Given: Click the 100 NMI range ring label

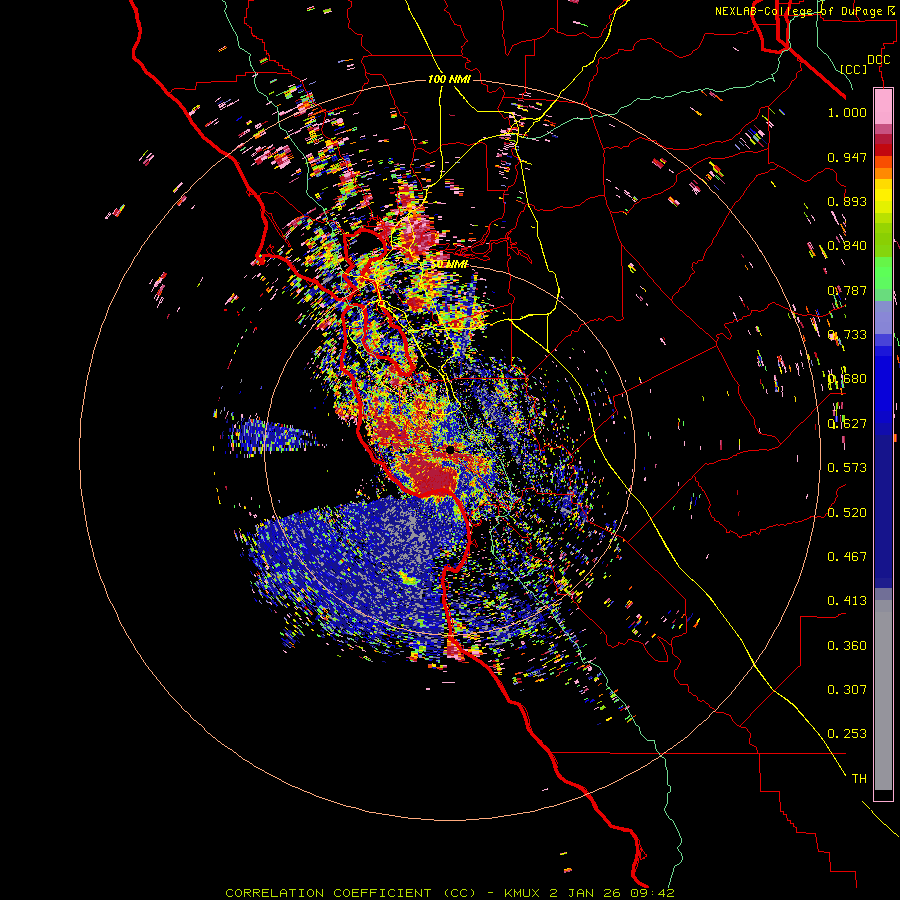Looking at the screenshot, I should coord(449,79).
